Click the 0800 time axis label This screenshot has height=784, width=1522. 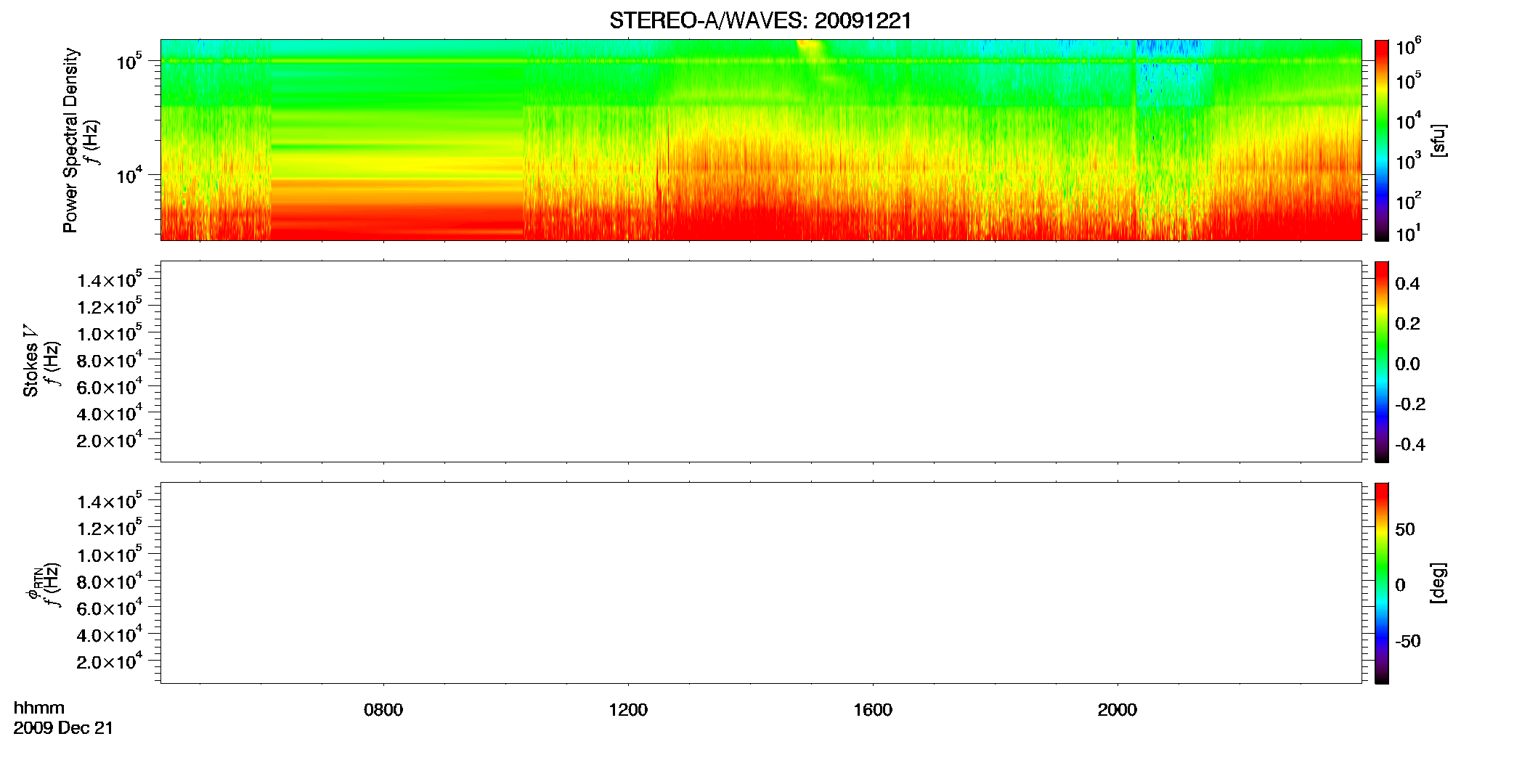[383, 710]
